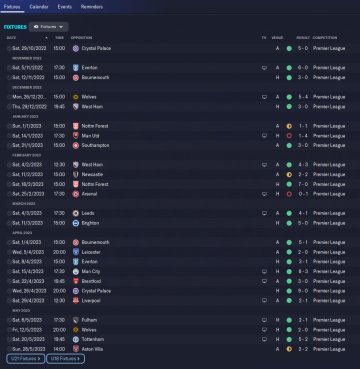Tick the selector circle beside Fulham fixture date

(x=9, y=320)
